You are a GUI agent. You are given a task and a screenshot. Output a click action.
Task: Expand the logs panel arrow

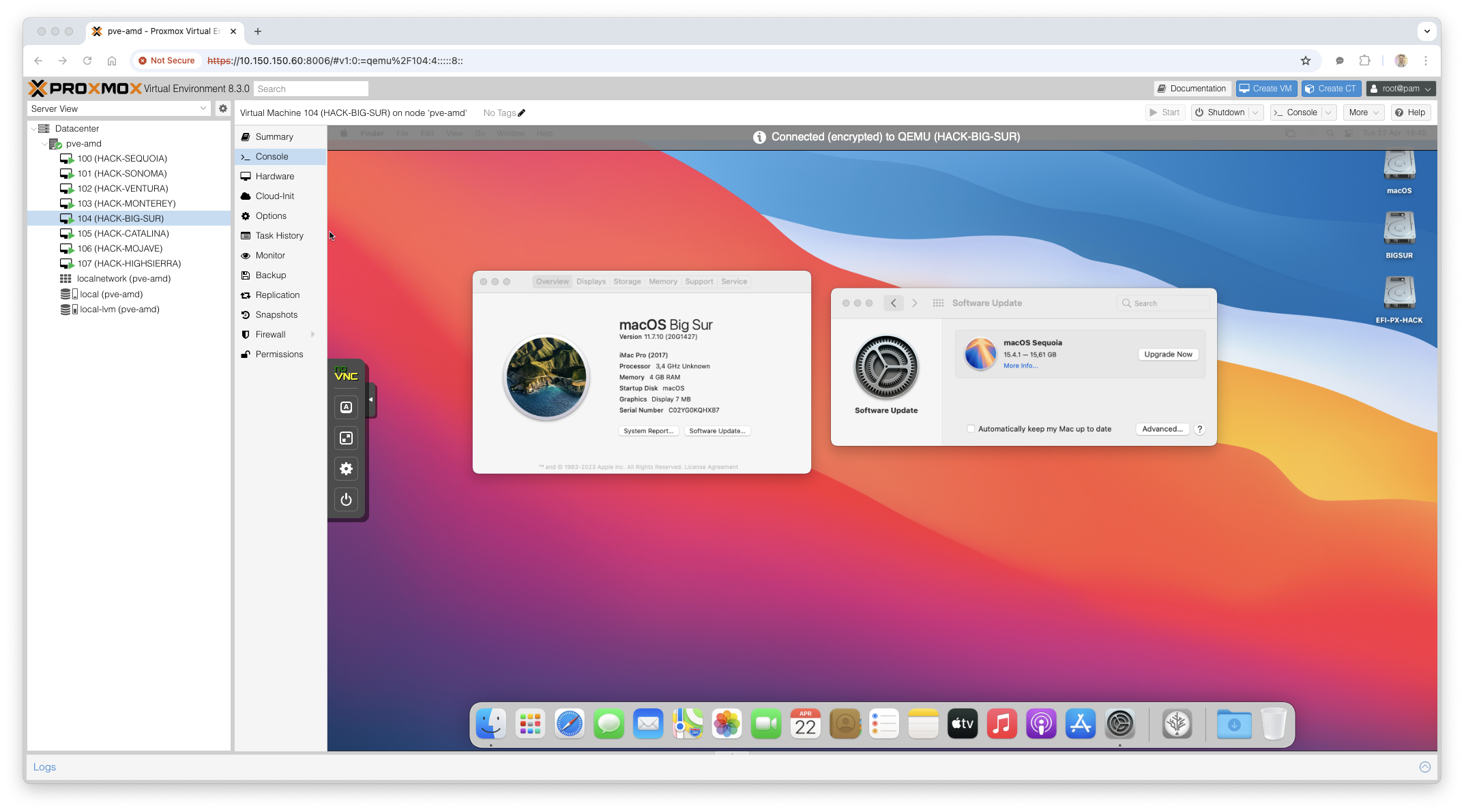[1424, 767]
